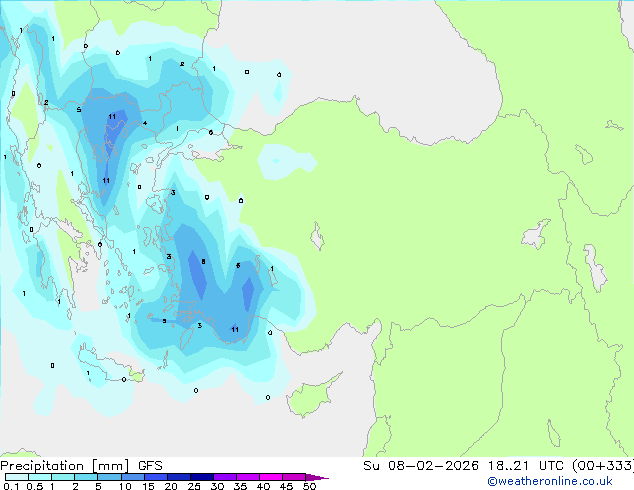Click the "(00+333)" forecast offset text
Image resolution: width=634 pixels, height=490 pixels.
click(x=603, y=466)
